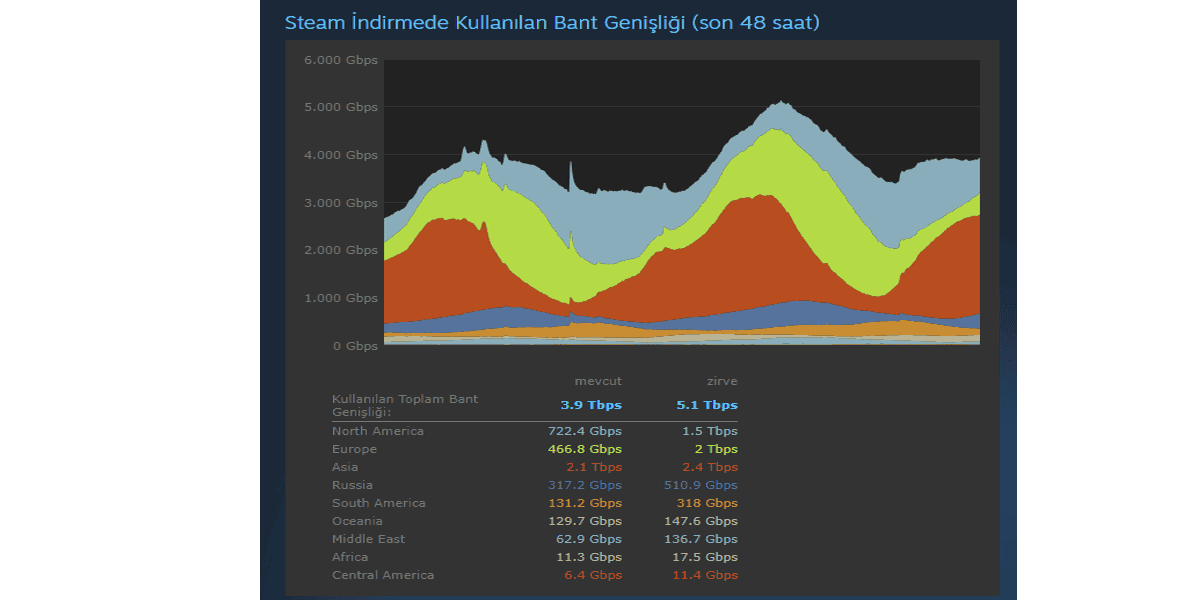
Task: Click the Steam İndirmede Kullanılan Bant Genişliği title
Action: coord(552,22)
